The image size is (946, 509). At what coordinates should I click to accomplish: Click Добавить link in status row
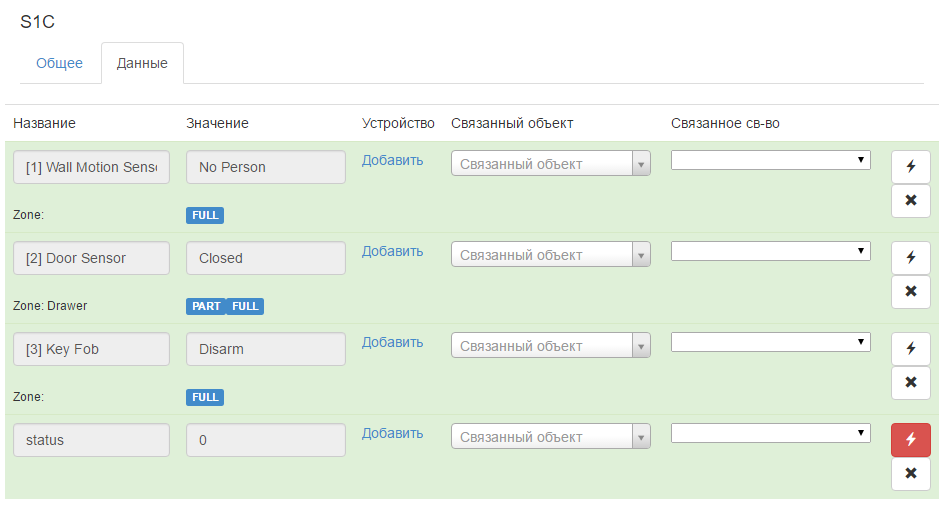coord(392,433)
